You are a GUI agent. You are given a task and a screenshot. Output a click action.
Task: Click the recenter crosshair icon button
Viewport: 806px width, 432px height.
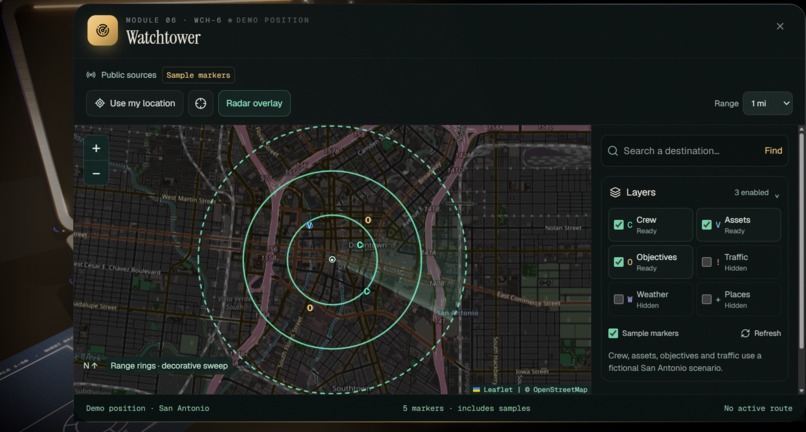[200, 103]
